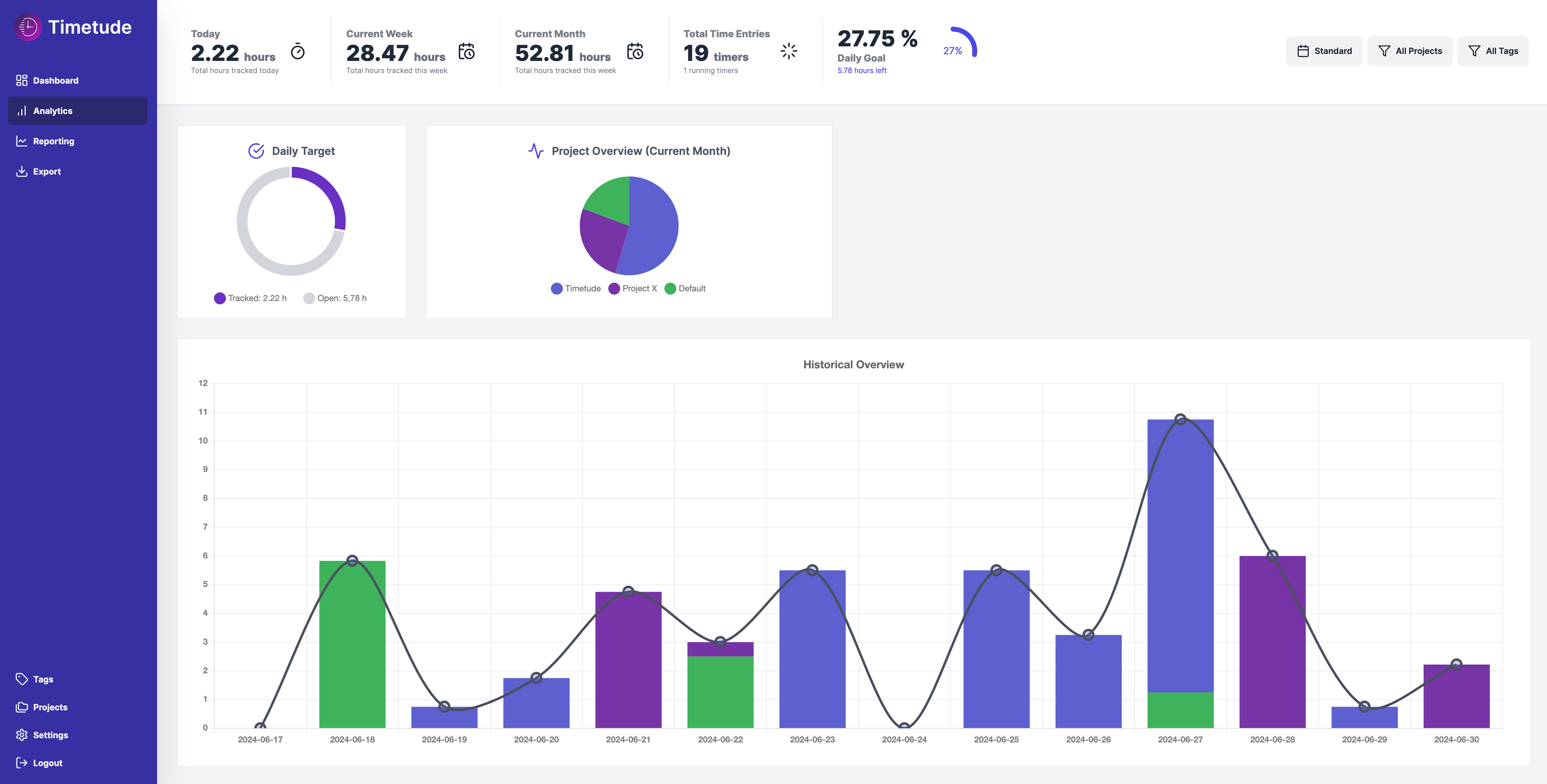Click the calendar-clock icon beside Current Month
1547x784 pixels.
(635, 52)
